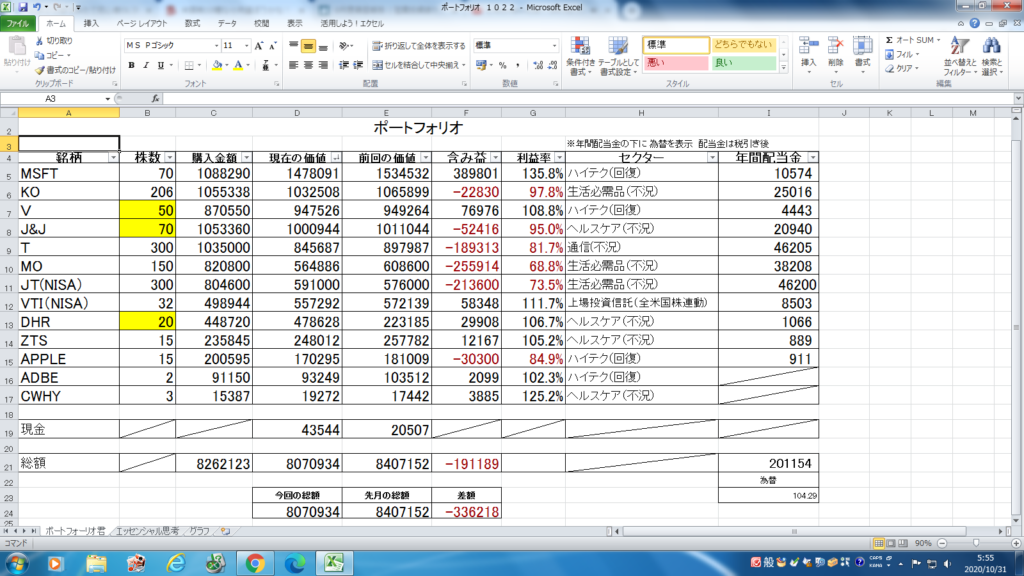Toggle bold formatting
Image resolution: width=1024 pixels, height=576 pixels.
(x=131, y=65)
